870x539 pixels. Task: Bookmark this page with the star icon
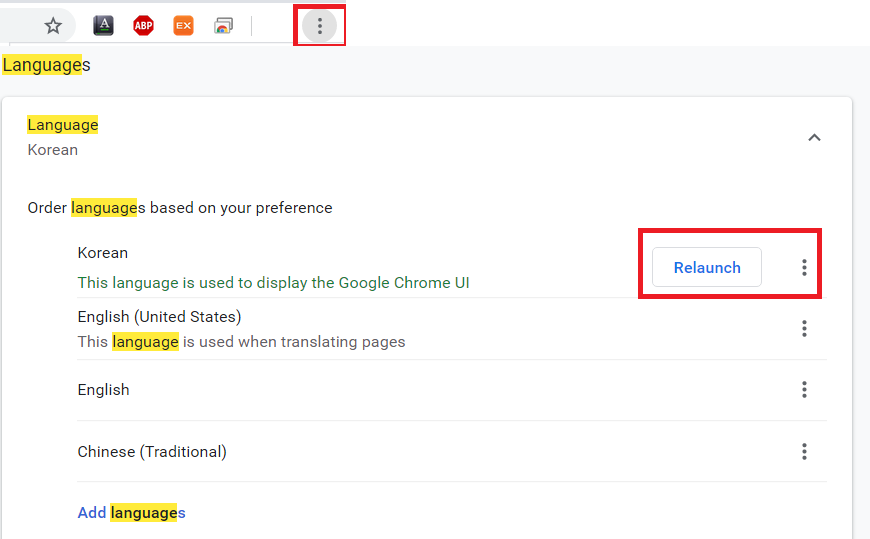[x=53, y=26]
